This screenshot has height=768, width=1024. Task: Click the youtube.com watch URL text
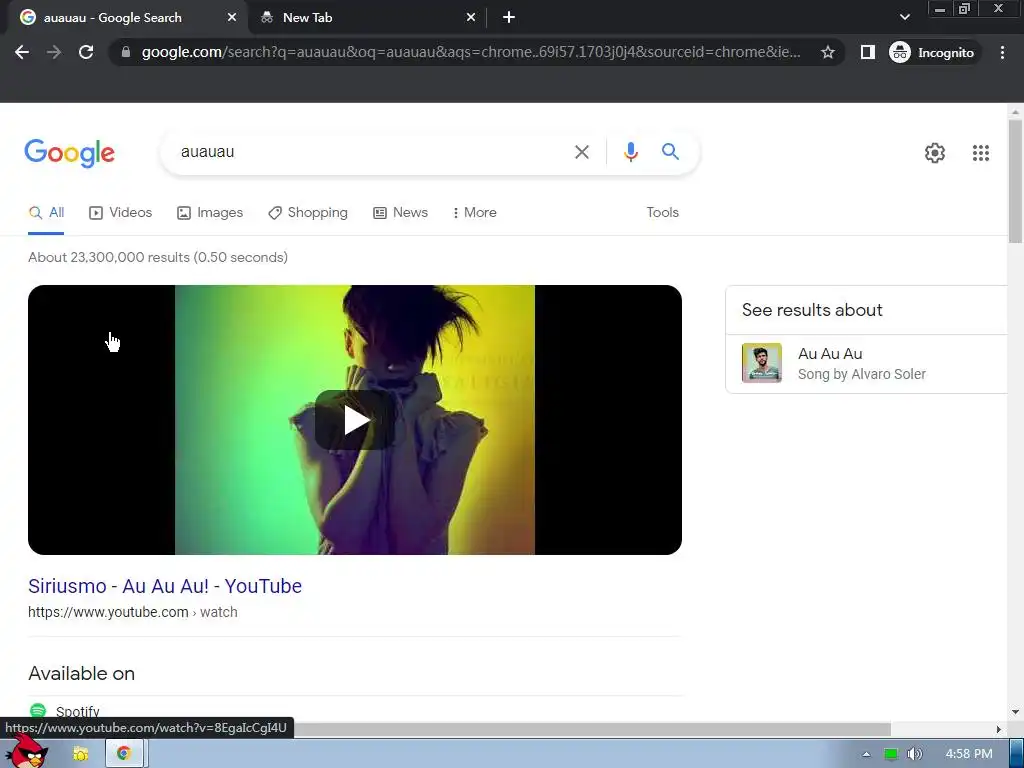(133, 613)
